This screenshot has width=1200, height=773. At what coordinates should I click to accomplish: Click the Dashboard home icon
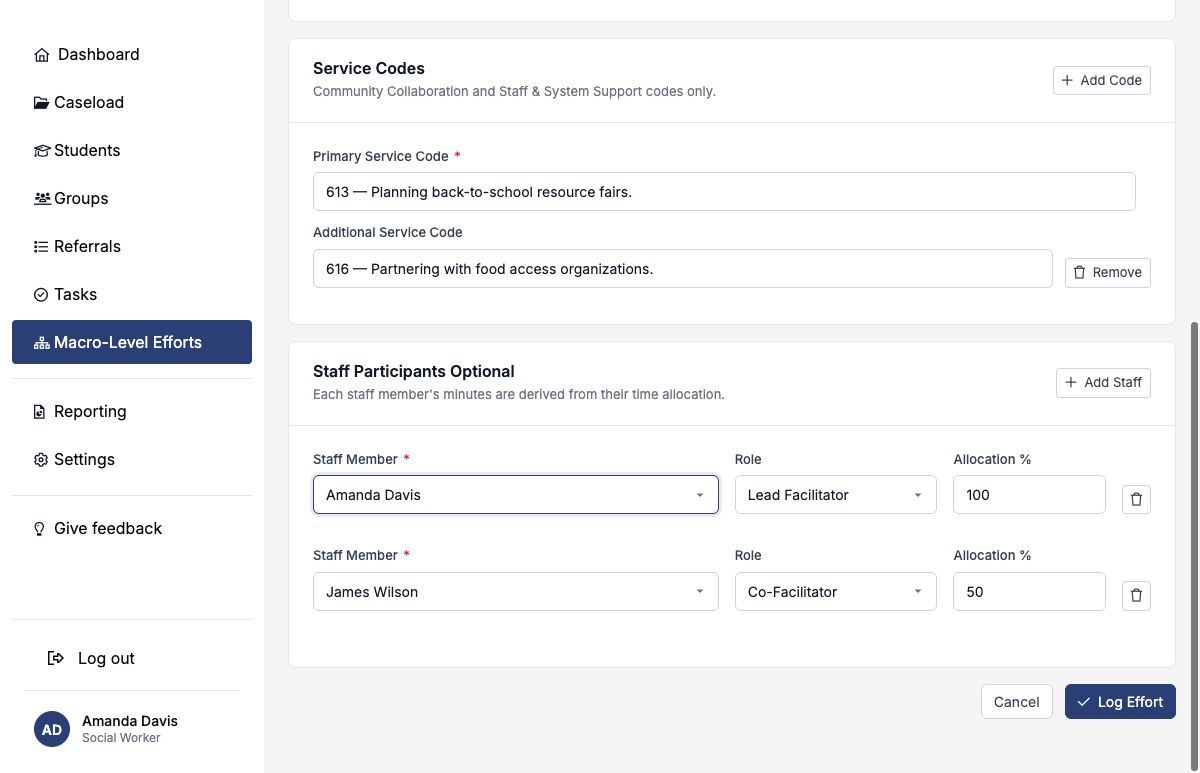(41, 55)
